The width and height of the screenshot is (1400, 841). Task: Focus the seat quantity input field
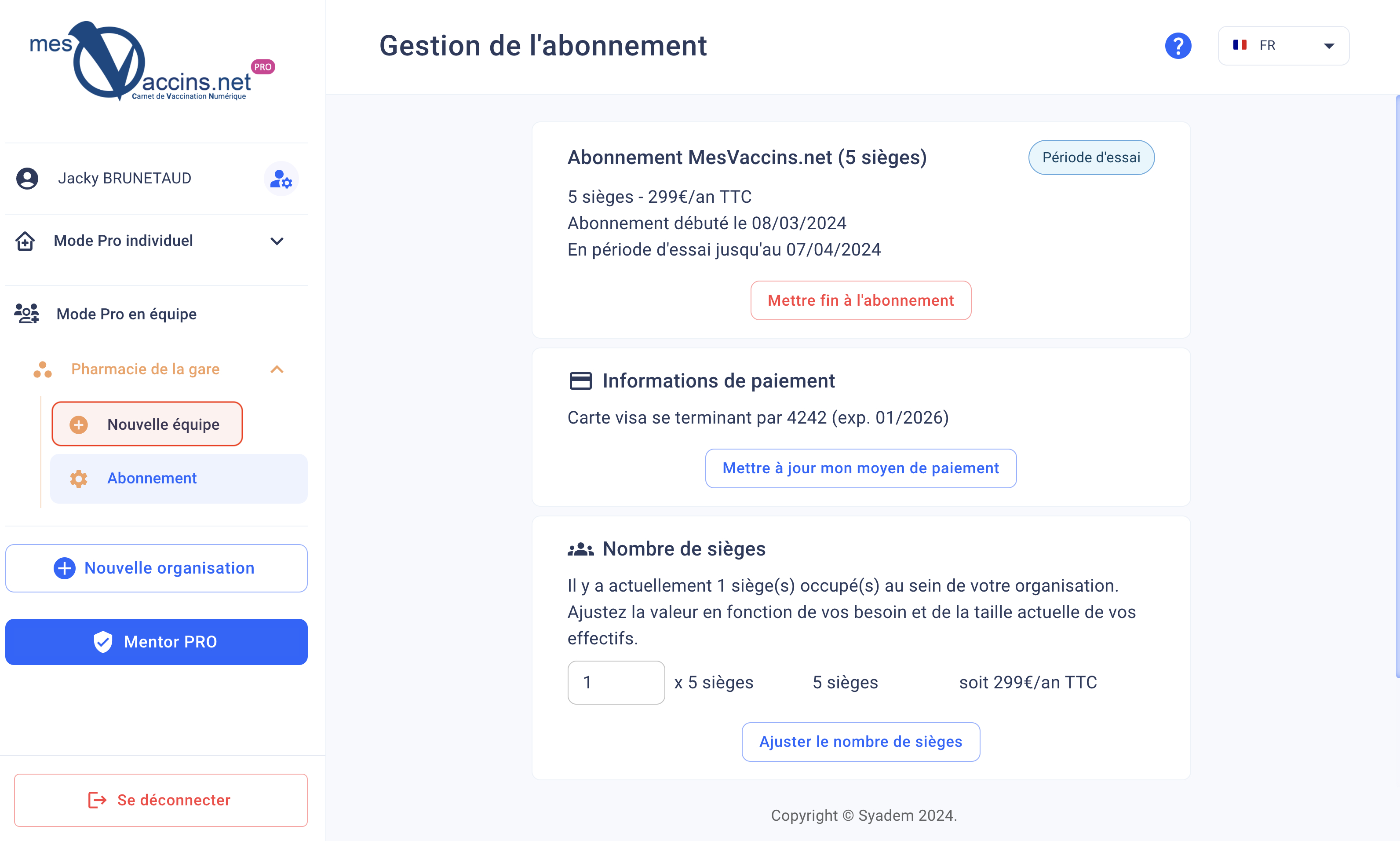click(616, 682)
